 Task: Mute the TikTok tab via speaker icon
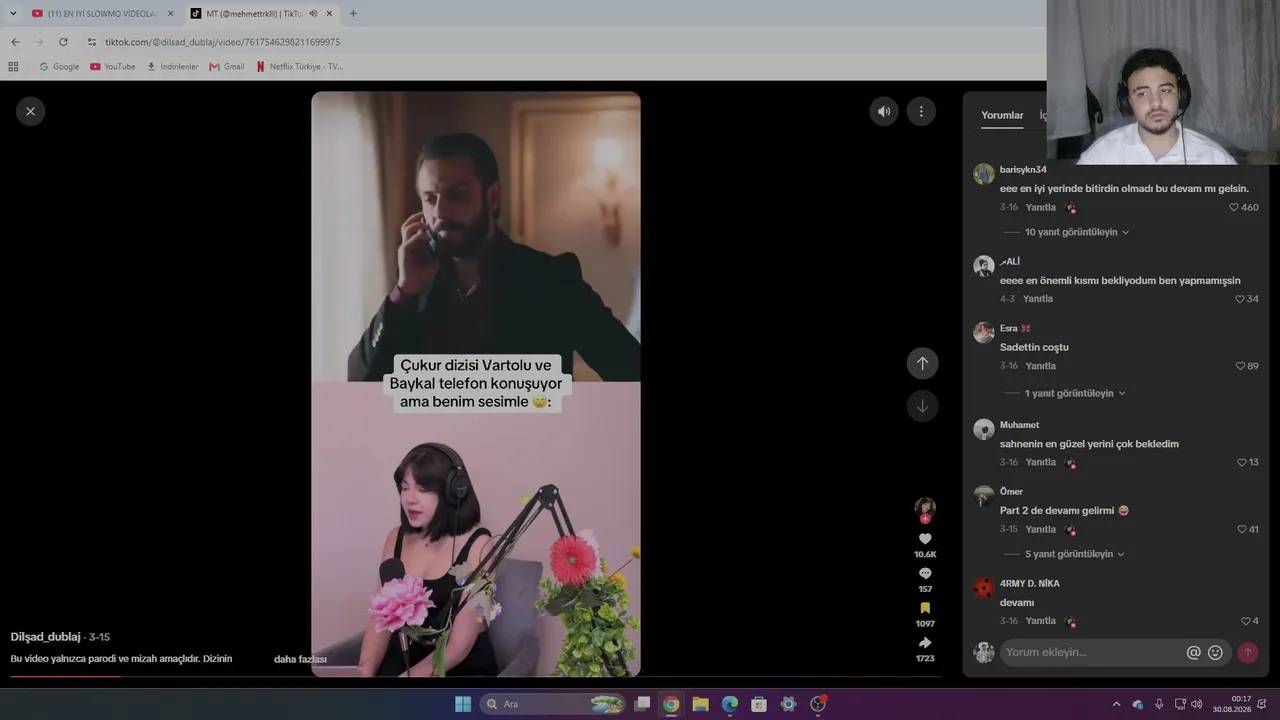tap(313, 14)
